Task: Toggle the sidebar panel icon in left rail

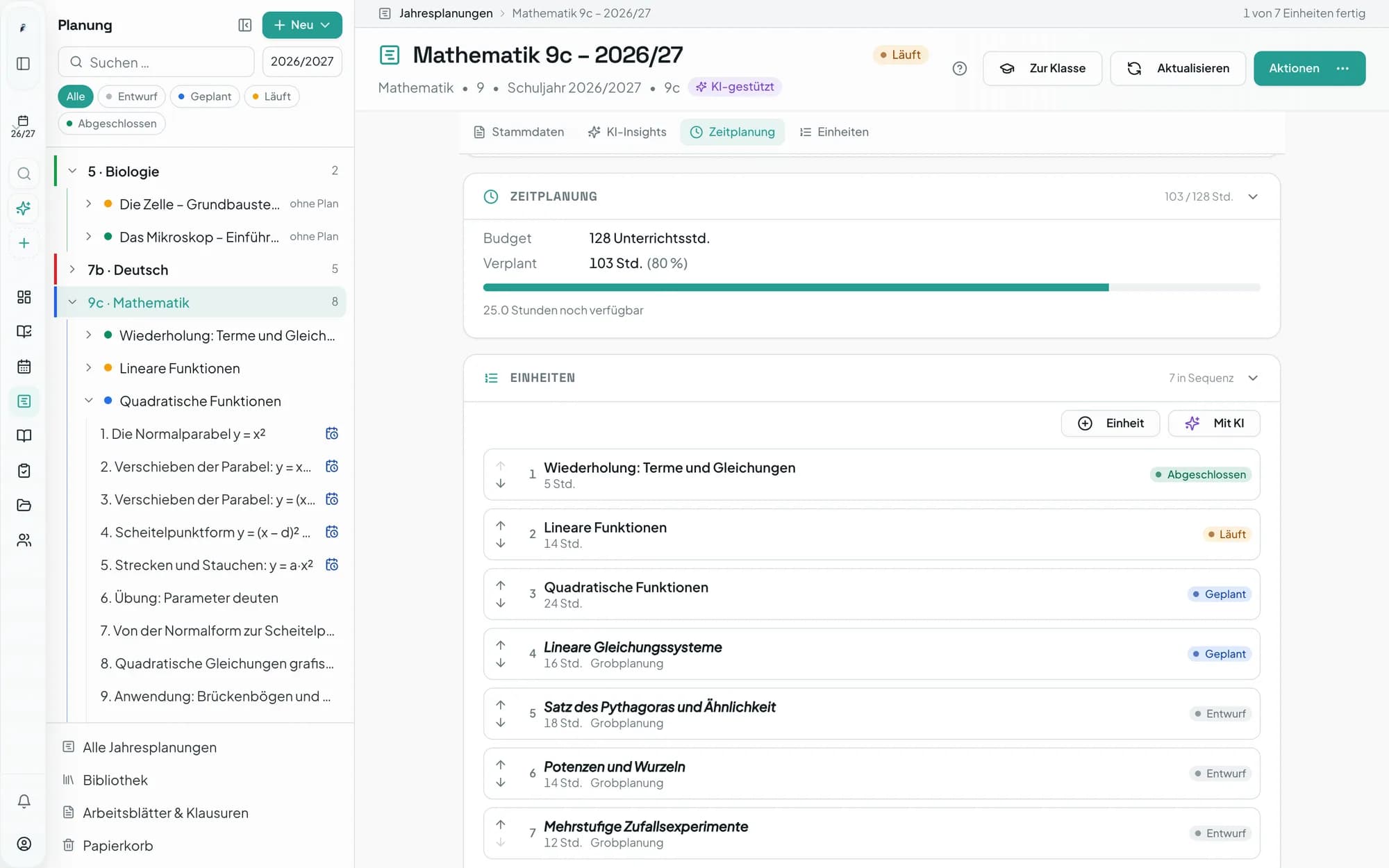Action: [x=24, y=64]
